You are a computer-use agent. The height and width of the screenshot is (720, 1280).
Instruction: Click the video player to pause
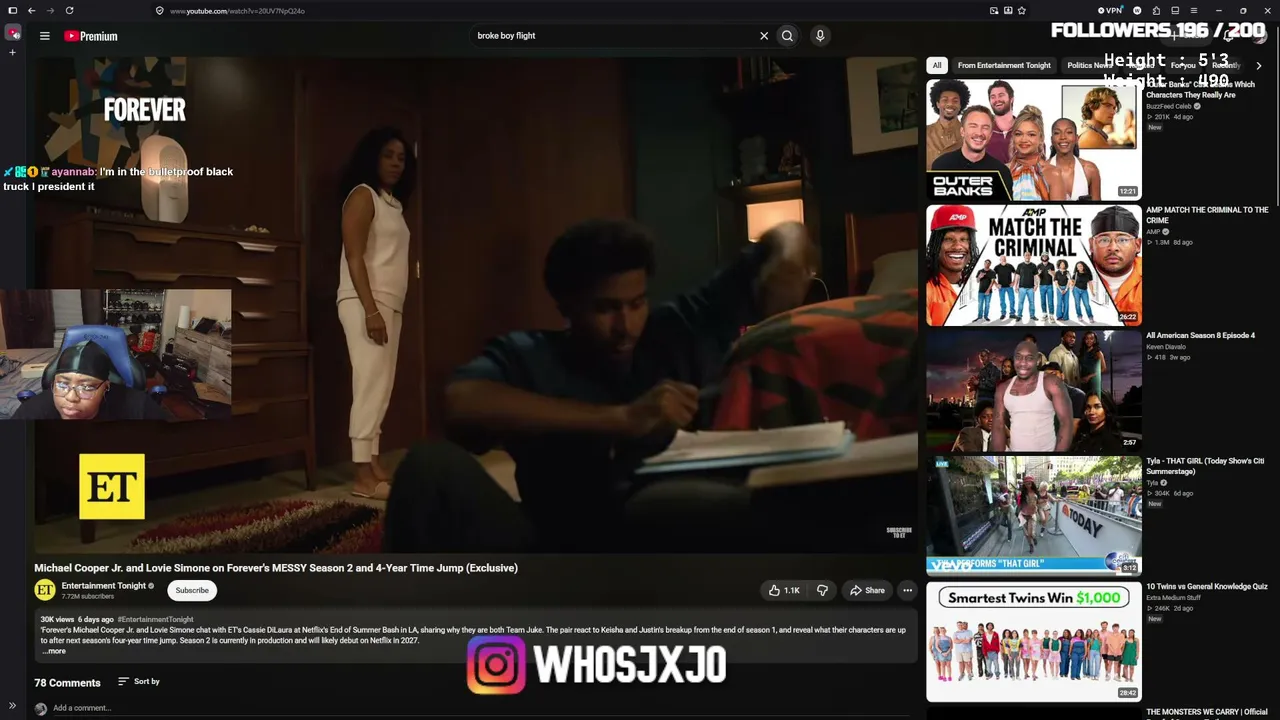[476, 304]
